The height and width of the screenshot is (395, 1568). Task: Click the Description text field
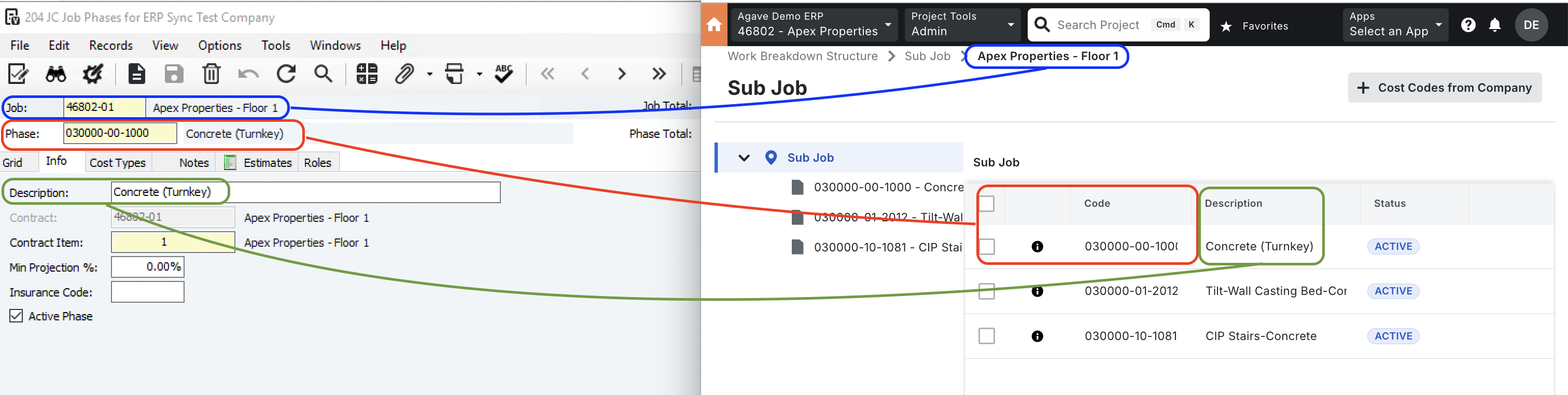tap(305, 192)
